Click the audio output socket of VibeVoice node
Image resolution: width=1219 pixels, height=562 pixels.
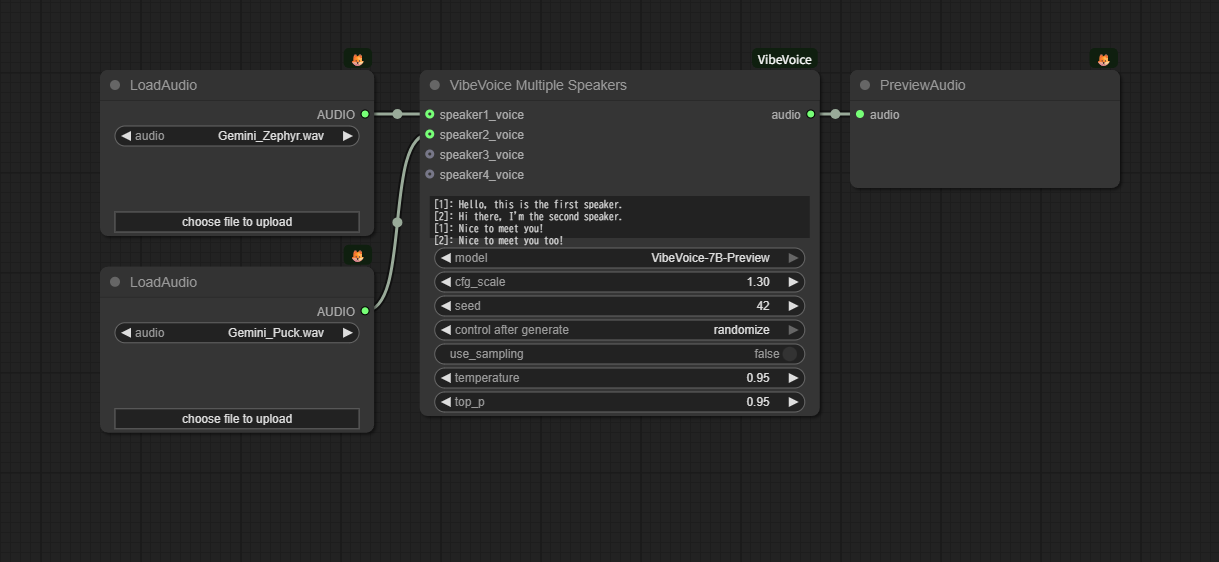click(x=810, y=114)
